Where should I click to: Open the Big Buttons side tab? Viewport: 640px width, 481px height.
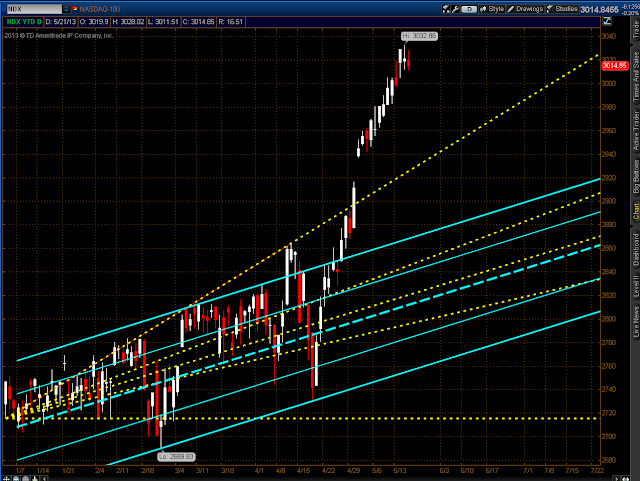(x=636, y=176)
